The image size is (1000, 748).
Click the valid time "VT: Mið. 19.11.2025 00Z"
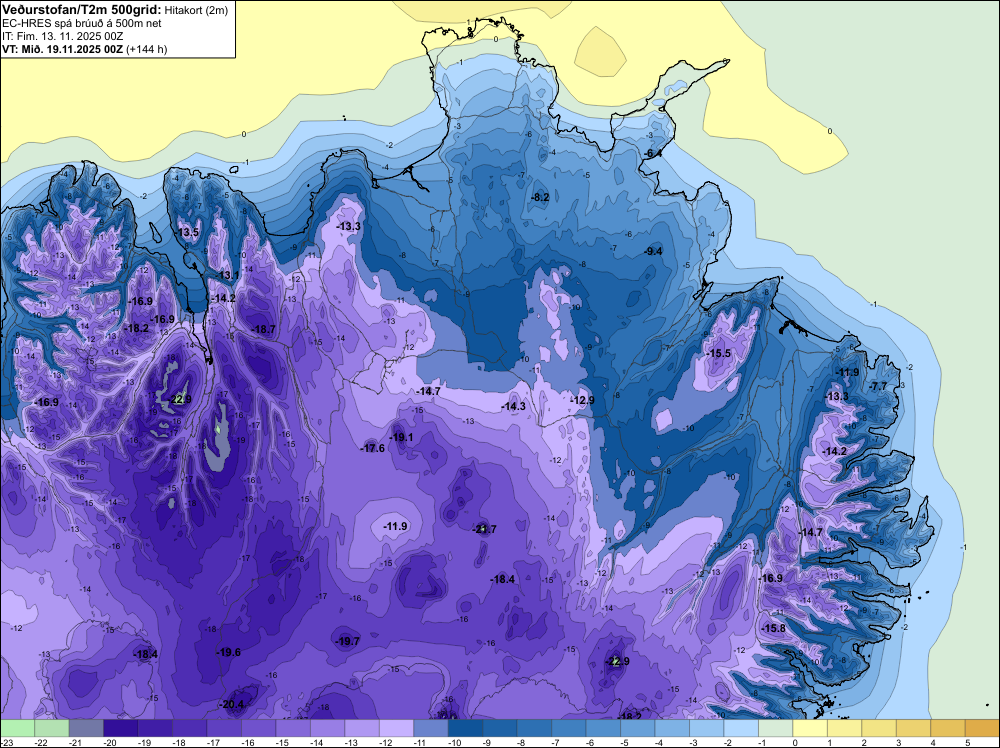(x=62, y=49)
